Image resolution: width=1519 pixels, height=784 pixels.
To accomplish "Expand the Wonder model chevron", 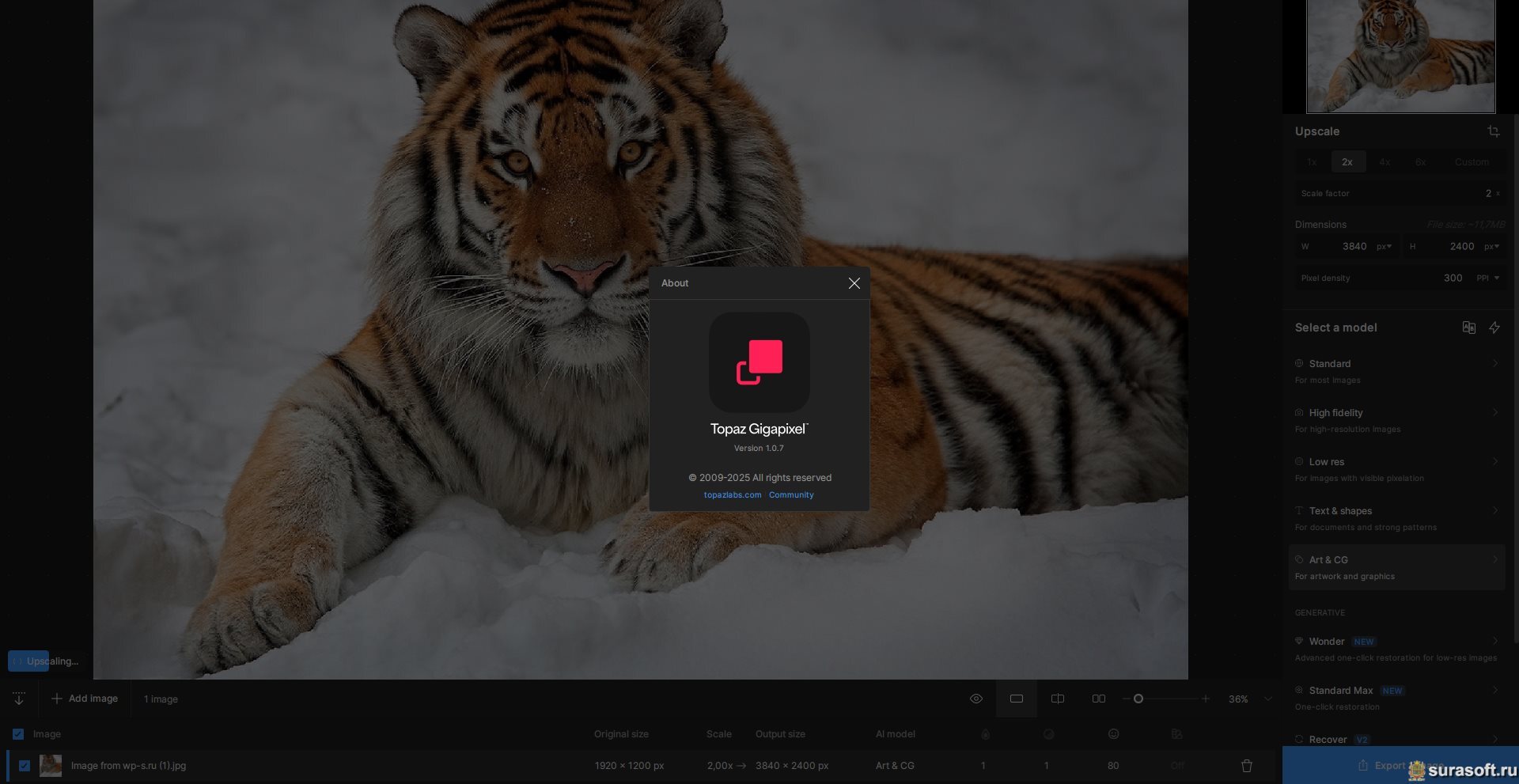I will 1495,642.
